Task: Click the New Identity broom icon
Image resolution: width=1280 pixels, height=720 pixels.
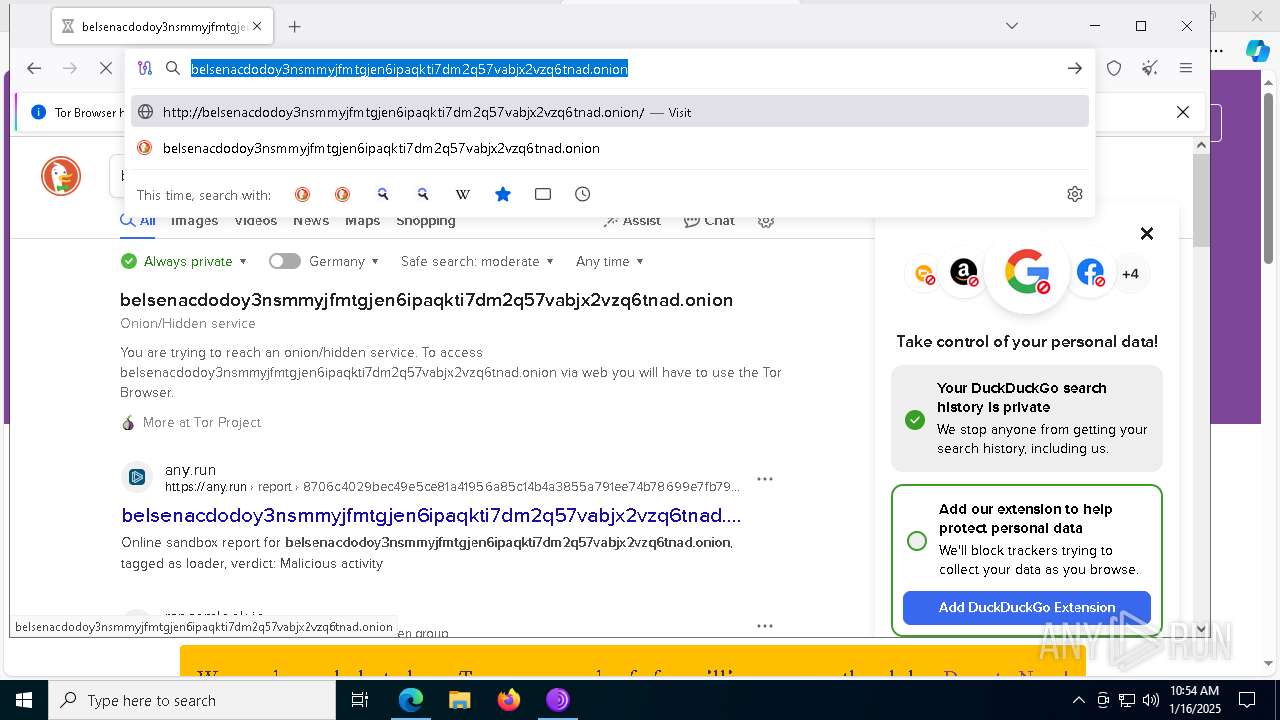Action: coord(1150,68)
